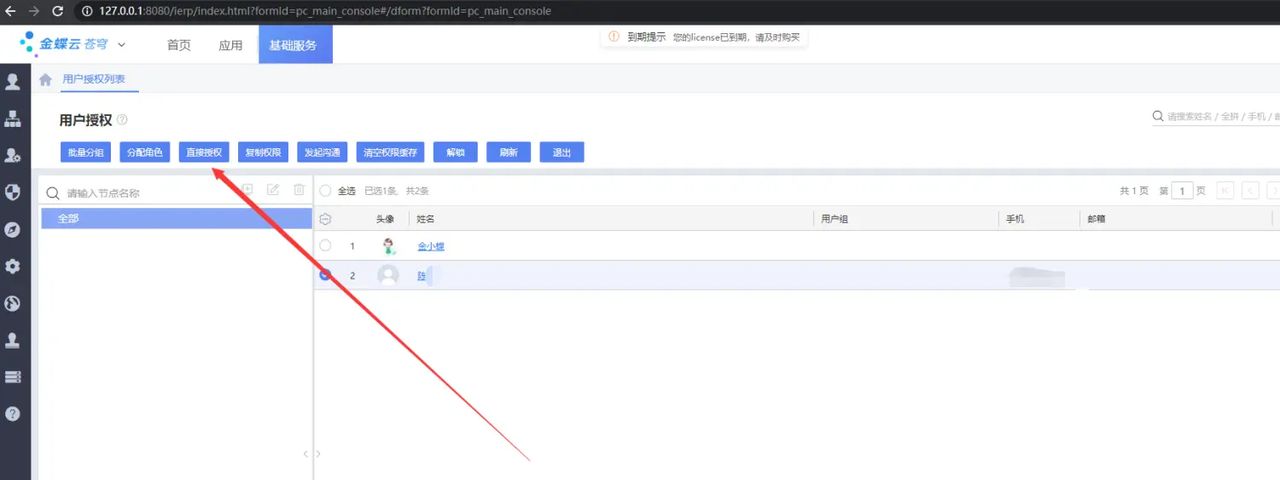Screen dimensions: 1280x480
Task: Click the 批量分组 button
Action: [x=86, y=152]
